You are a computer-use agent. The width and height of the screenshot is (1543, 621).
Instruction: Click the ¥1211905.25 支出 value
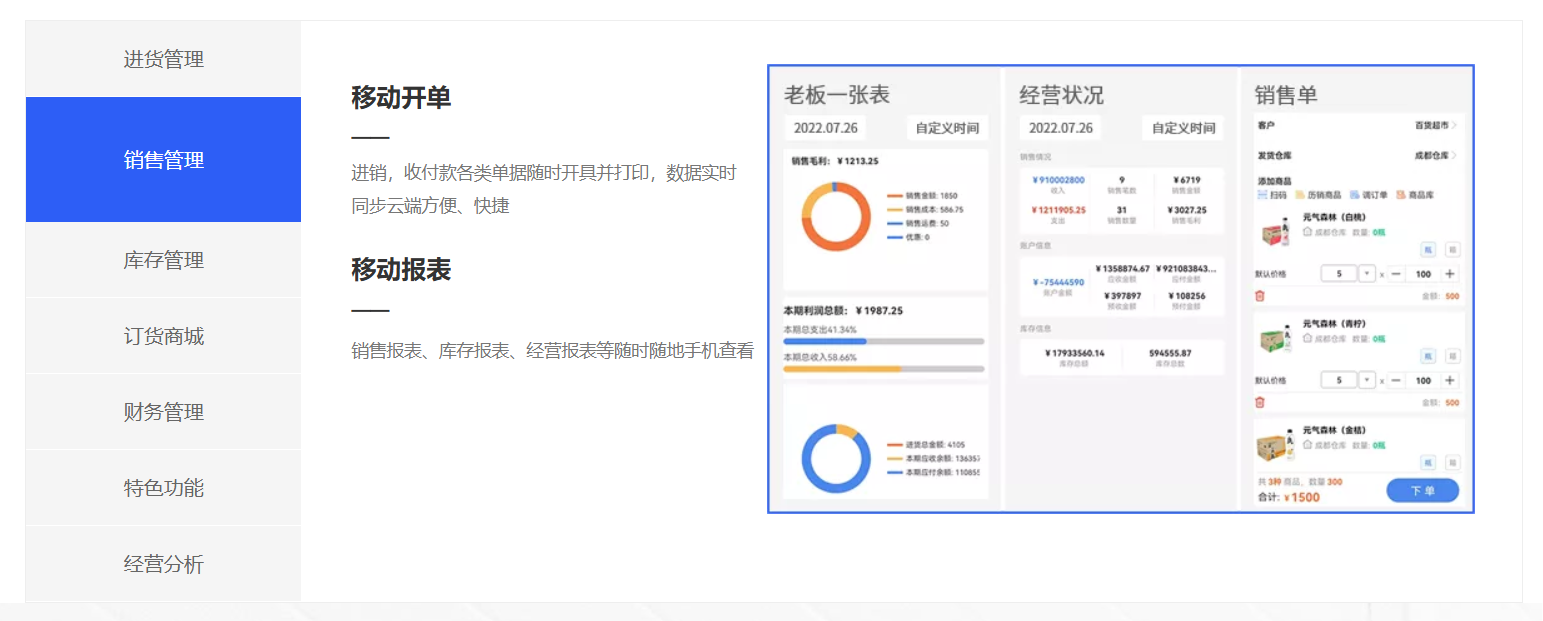pos(1058,210)
